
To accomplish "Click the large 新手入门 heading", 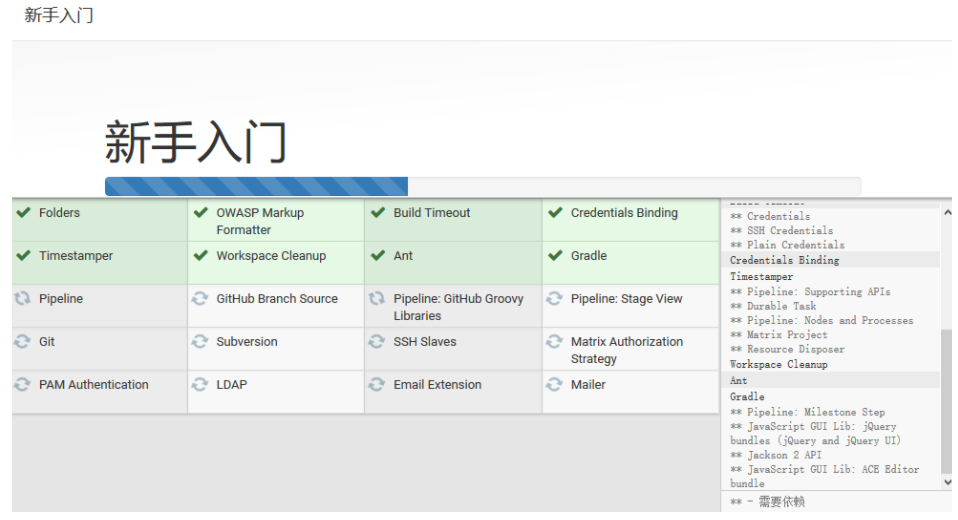I will (196, 142).
